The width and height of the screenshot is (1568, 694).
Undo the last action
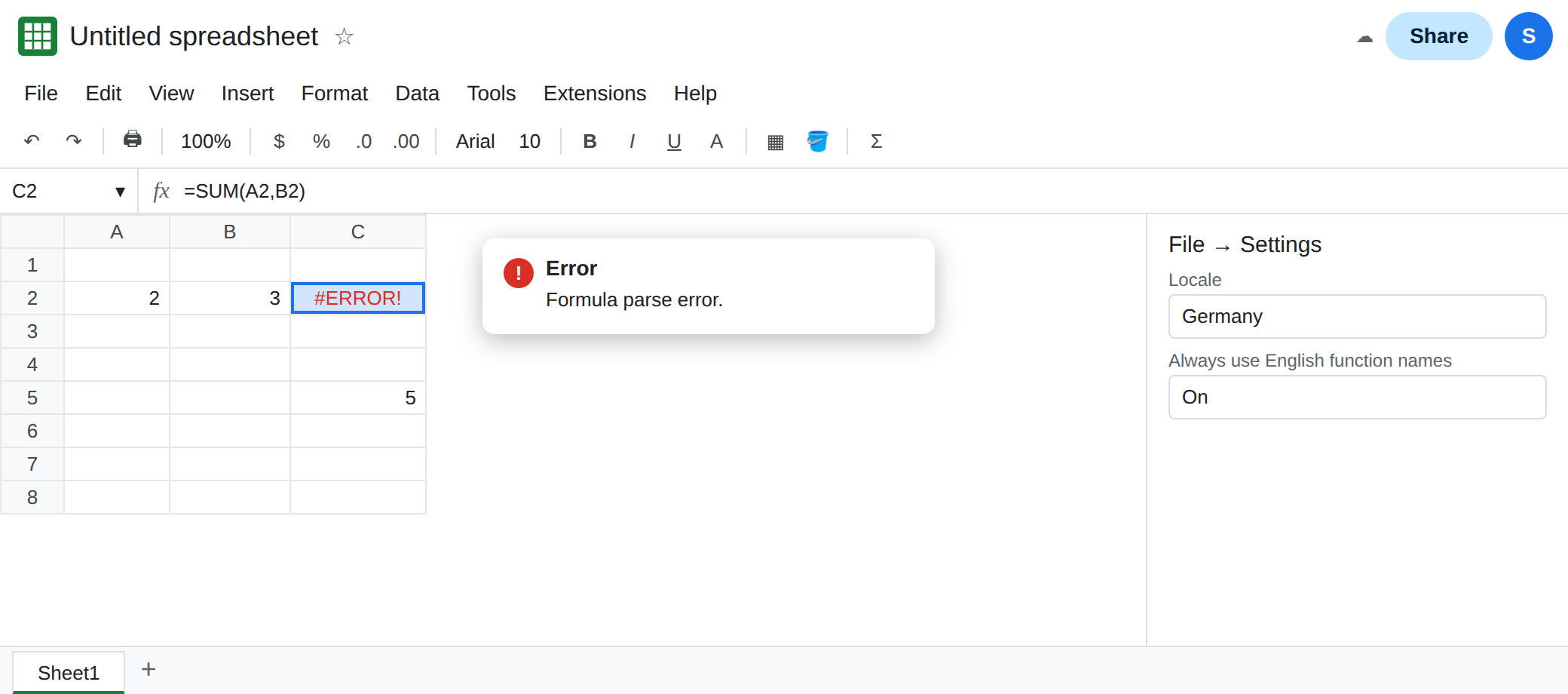point(32,141)
